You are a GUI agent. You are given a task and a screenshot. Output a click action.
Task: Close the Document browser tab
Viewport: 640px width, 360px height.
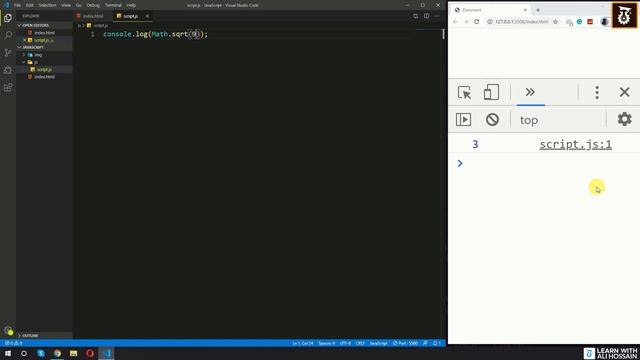(525, 10)
